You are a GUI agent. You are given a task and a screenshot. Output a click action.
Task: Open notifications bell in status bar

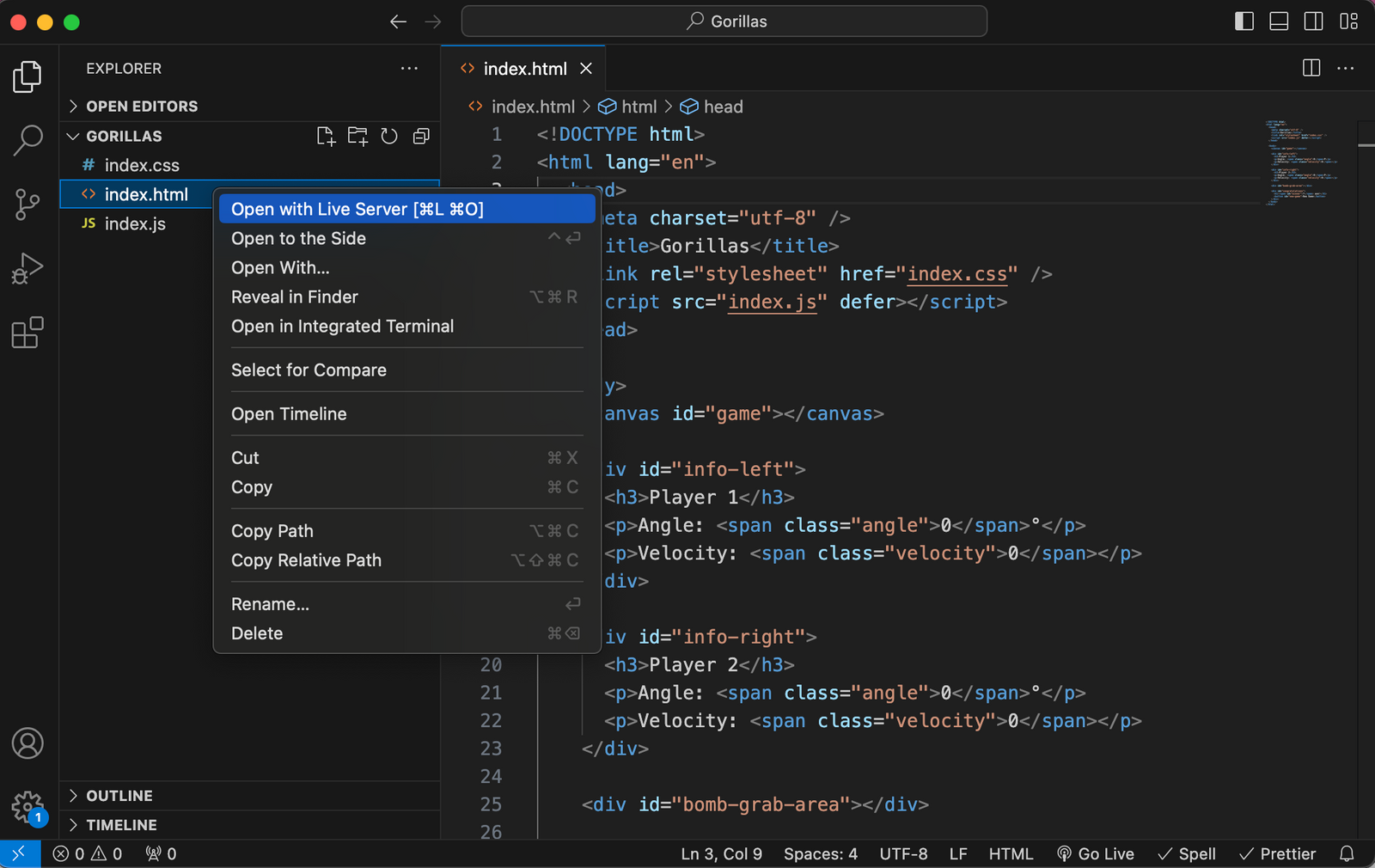[x=1347, y=853]
